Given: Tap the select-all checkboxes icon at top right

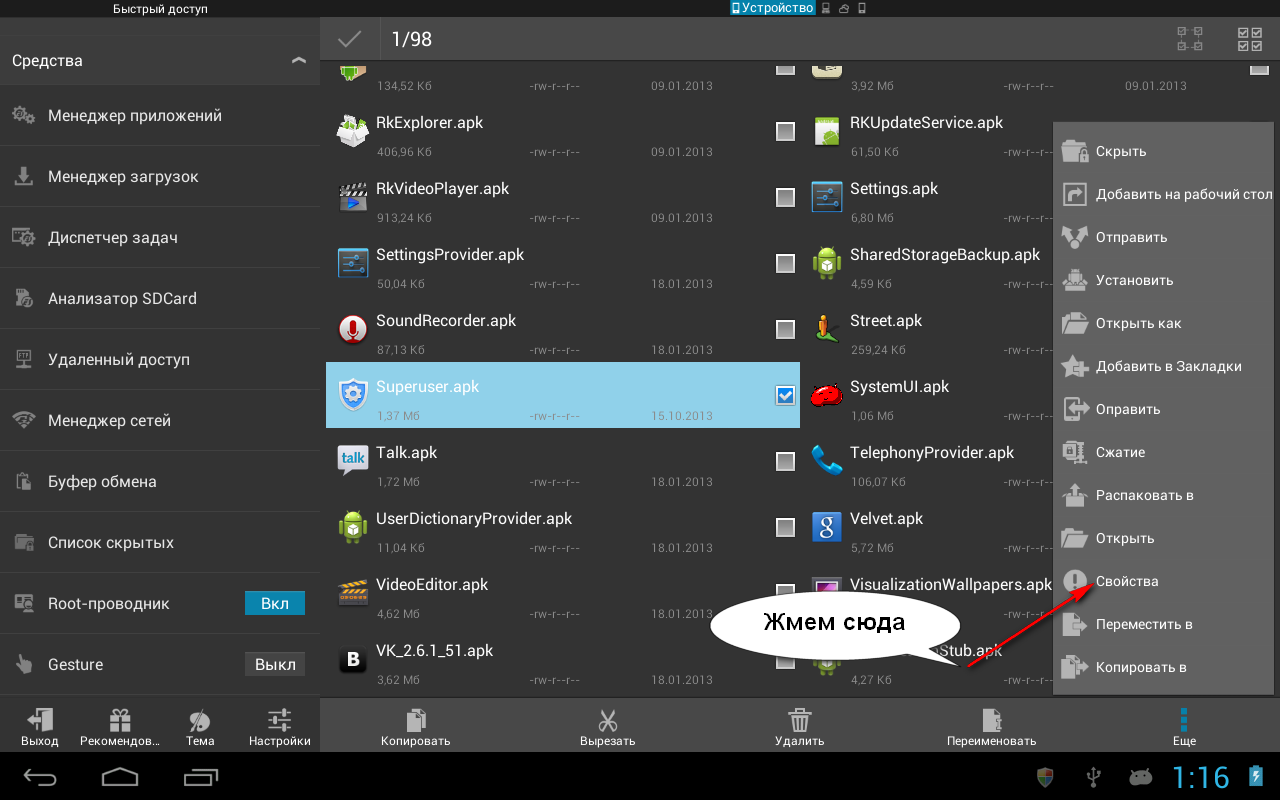Looking at the screenshot, I should (1250, 39).
